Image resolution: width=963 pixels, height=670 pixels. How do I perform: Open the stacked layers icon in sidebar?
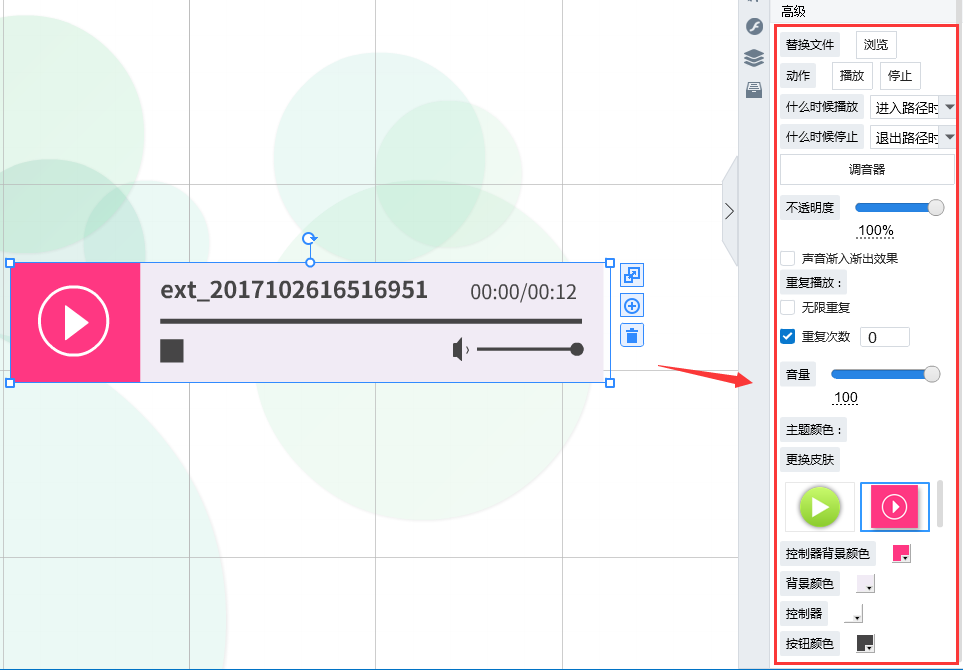(754, 58)
